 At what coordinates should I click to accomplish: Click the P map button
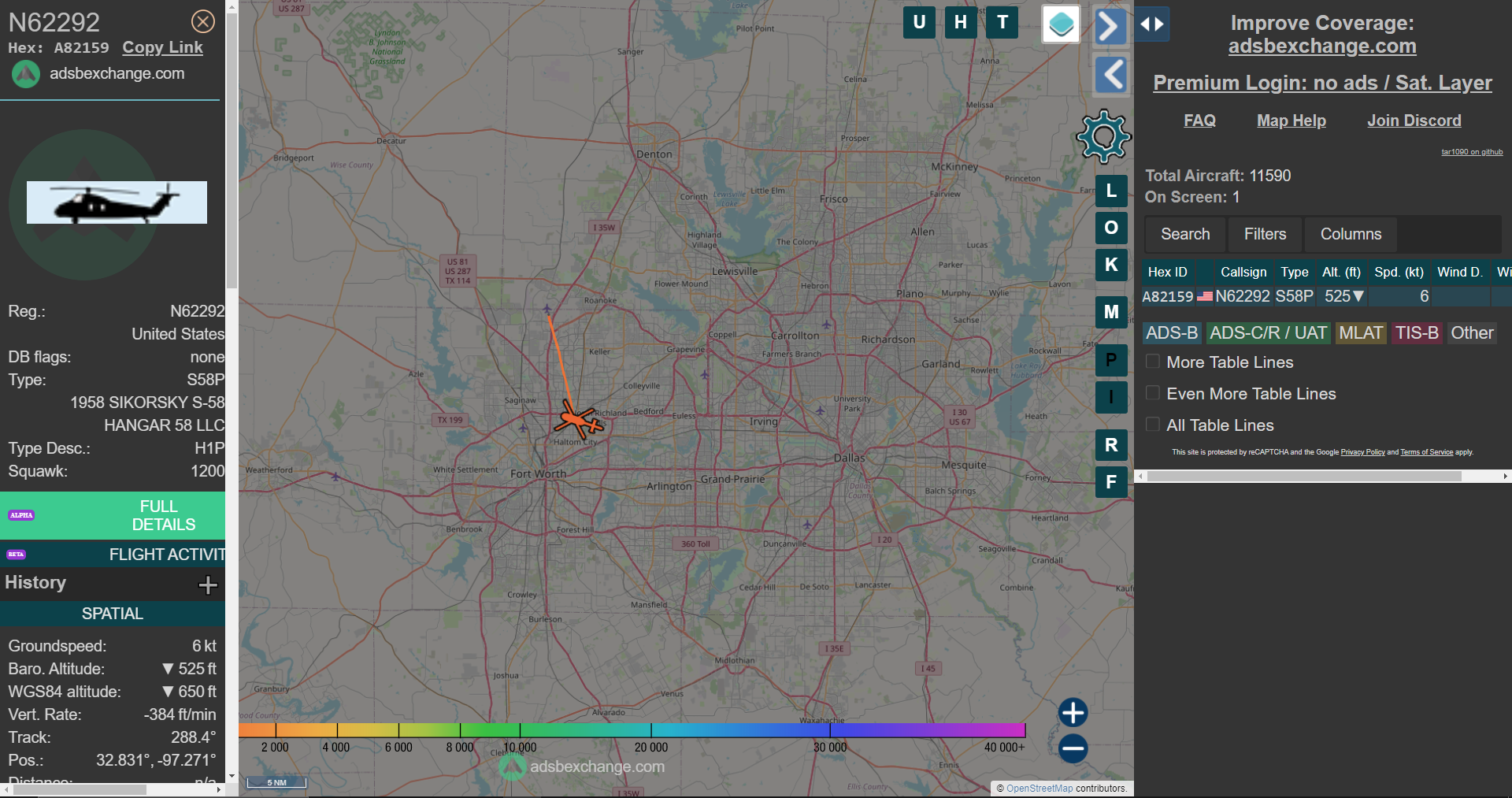click(x=1111, y=360)
